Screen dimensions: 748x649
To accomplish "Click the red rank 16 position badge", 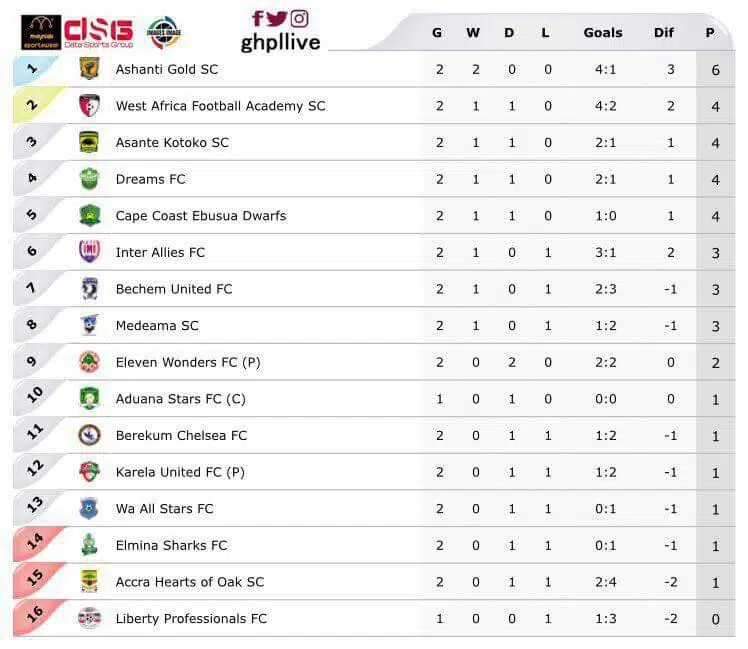I will [x=35, y=616].
